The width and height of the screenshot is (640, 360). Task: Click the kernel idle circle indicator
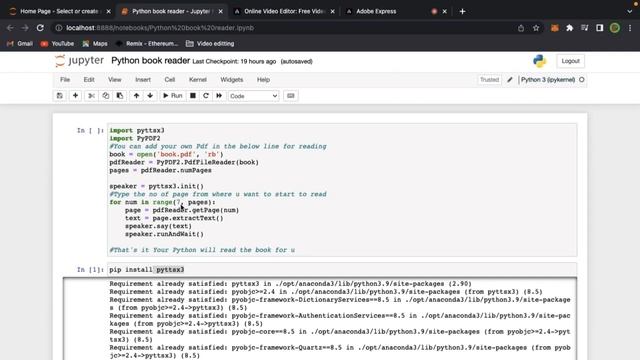tap(582, 80)
